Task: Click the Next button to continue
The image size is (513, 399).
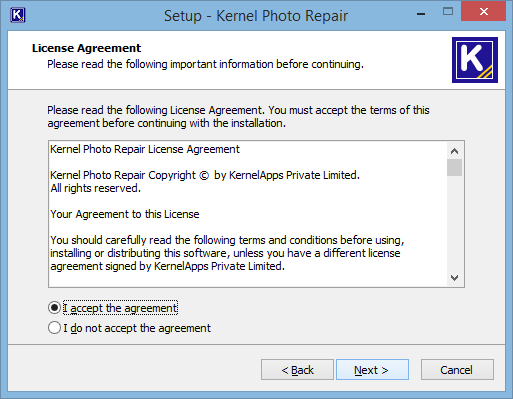Action: pyautogui.click(x=372, y=369)
